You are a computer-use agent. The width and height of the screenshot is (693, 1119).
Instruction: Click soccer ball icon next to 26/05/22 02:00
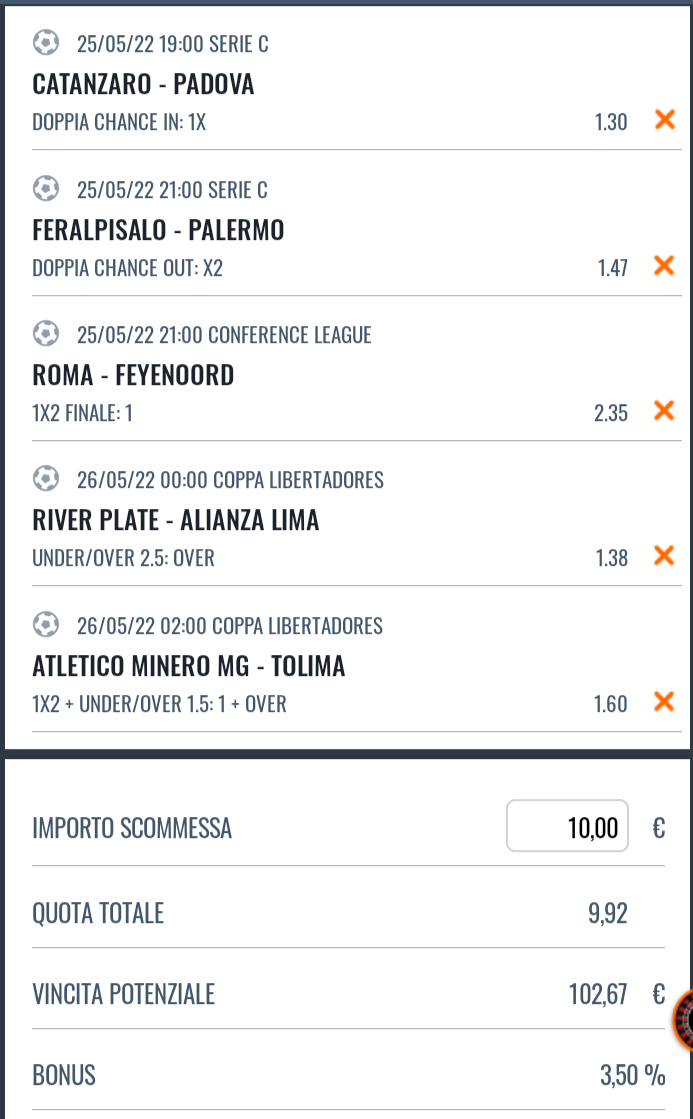click(x=46, y=625)
